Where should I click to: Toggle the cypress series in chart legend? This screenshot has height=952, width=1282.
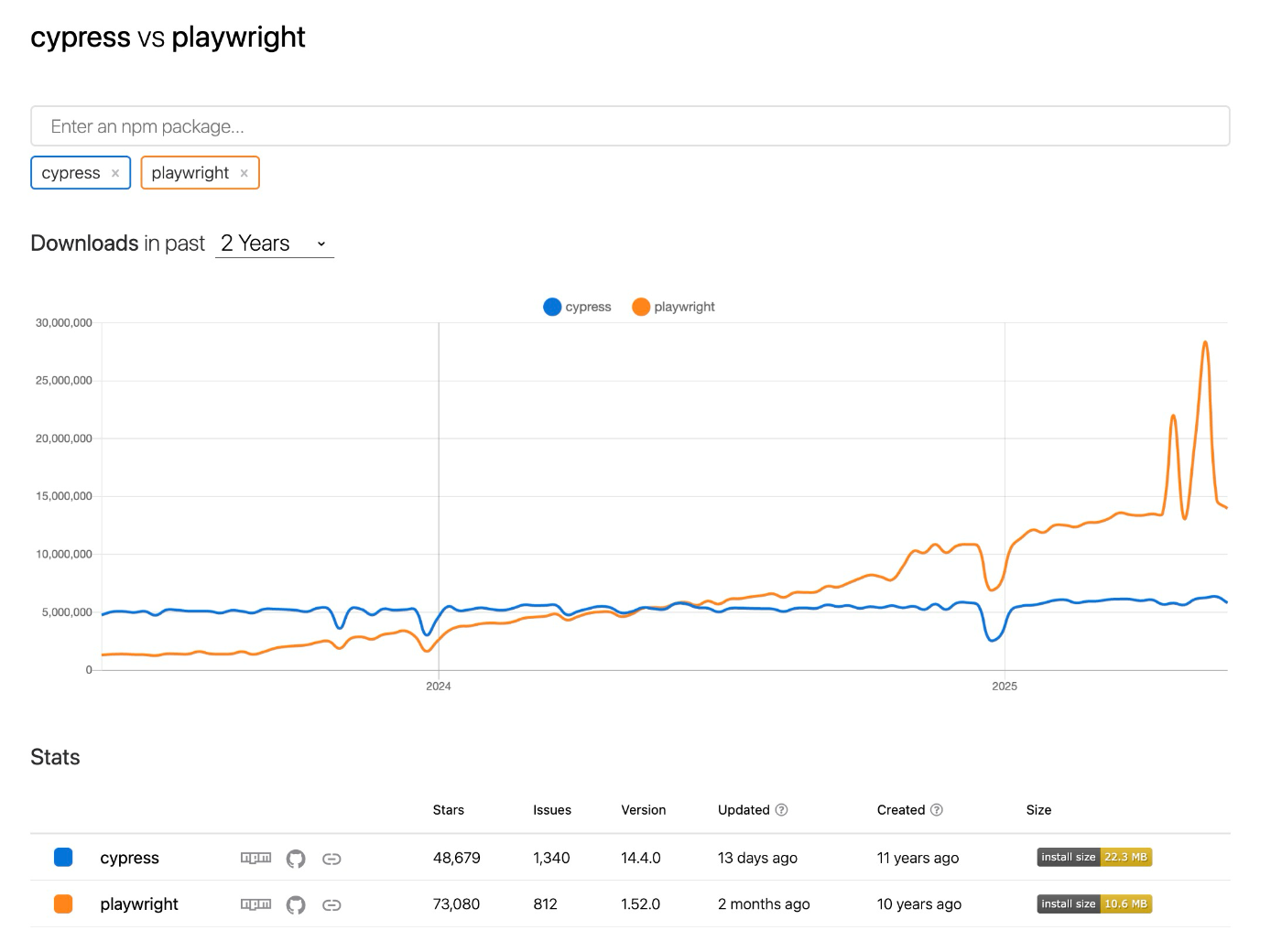tap(577, 307)
